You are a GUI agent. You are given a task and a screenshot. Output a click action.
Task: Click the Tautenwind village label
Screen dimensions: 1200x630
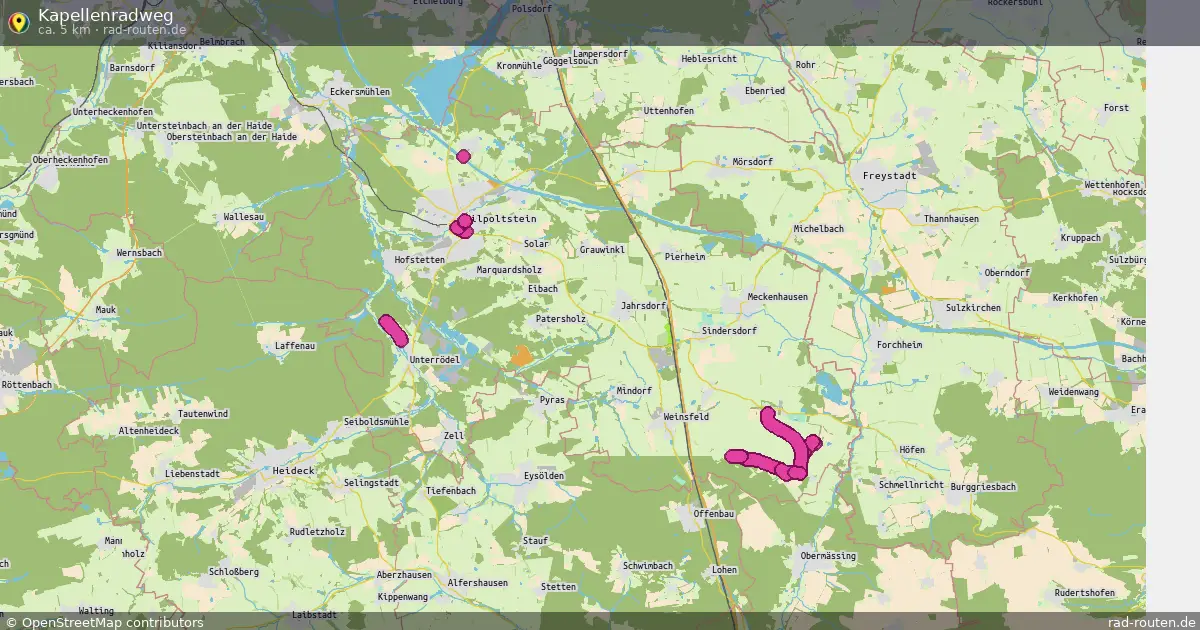pyautogui.click(x=202, y=413)
